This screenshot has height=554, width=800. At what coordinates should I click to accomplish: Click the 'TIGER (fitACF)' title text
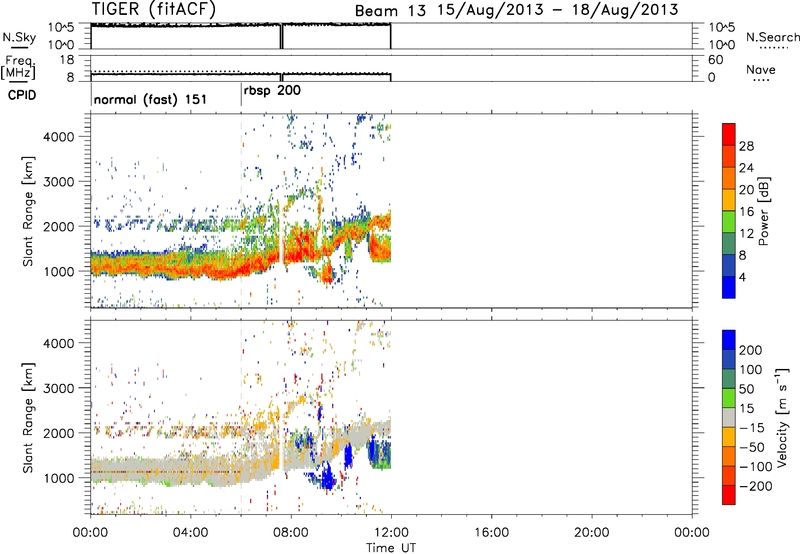click(x=154, y=9)
